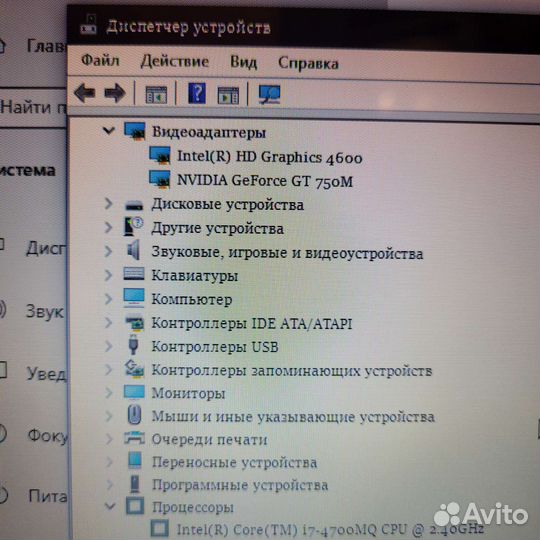This screenshot has width=540, height=540.
Task: Expand the Дисковые устройства category
Action: 108,204
